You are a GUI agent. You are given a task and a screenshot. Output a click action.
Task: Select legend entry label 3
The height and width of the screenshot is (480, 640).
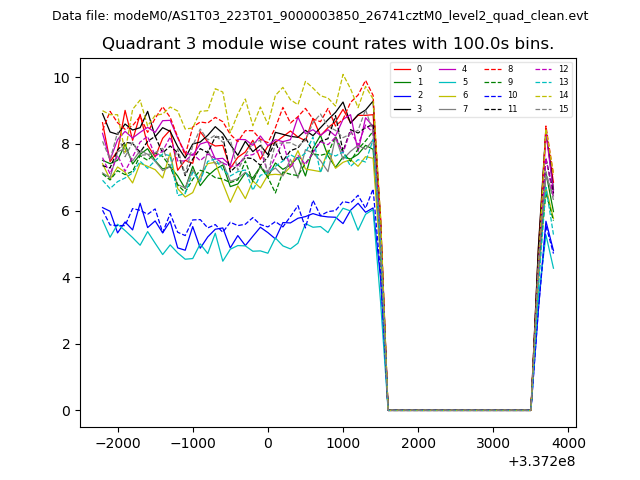[x=419, y=108]
